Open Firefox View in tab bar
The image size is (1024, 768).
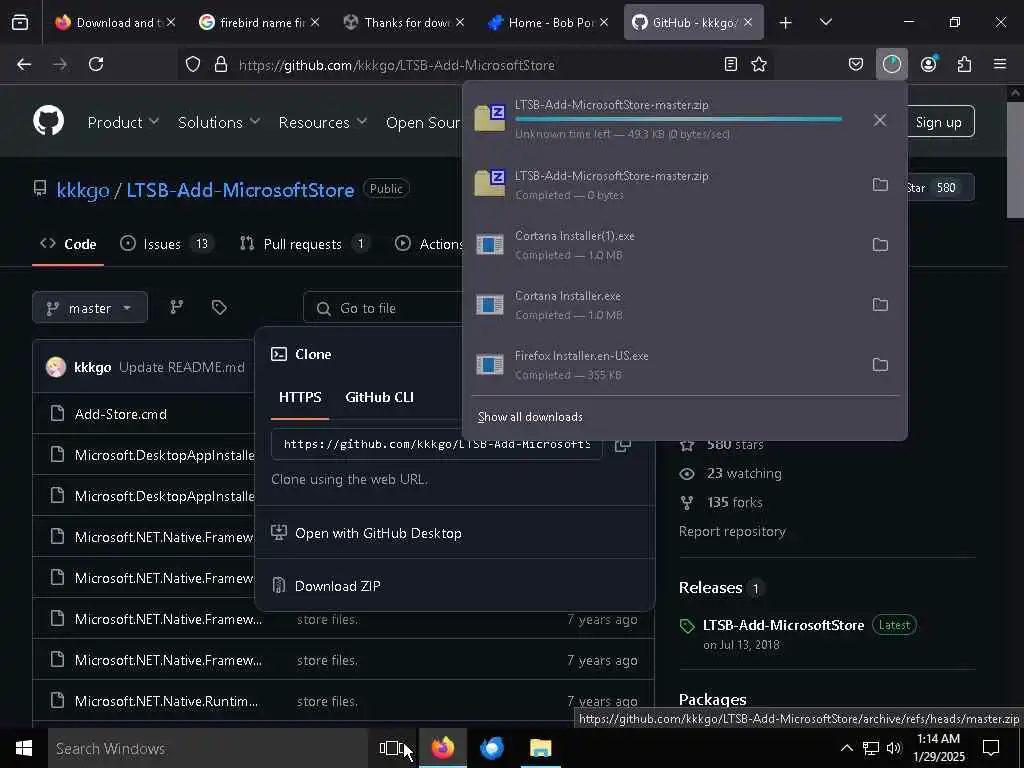tap(20, 22)
